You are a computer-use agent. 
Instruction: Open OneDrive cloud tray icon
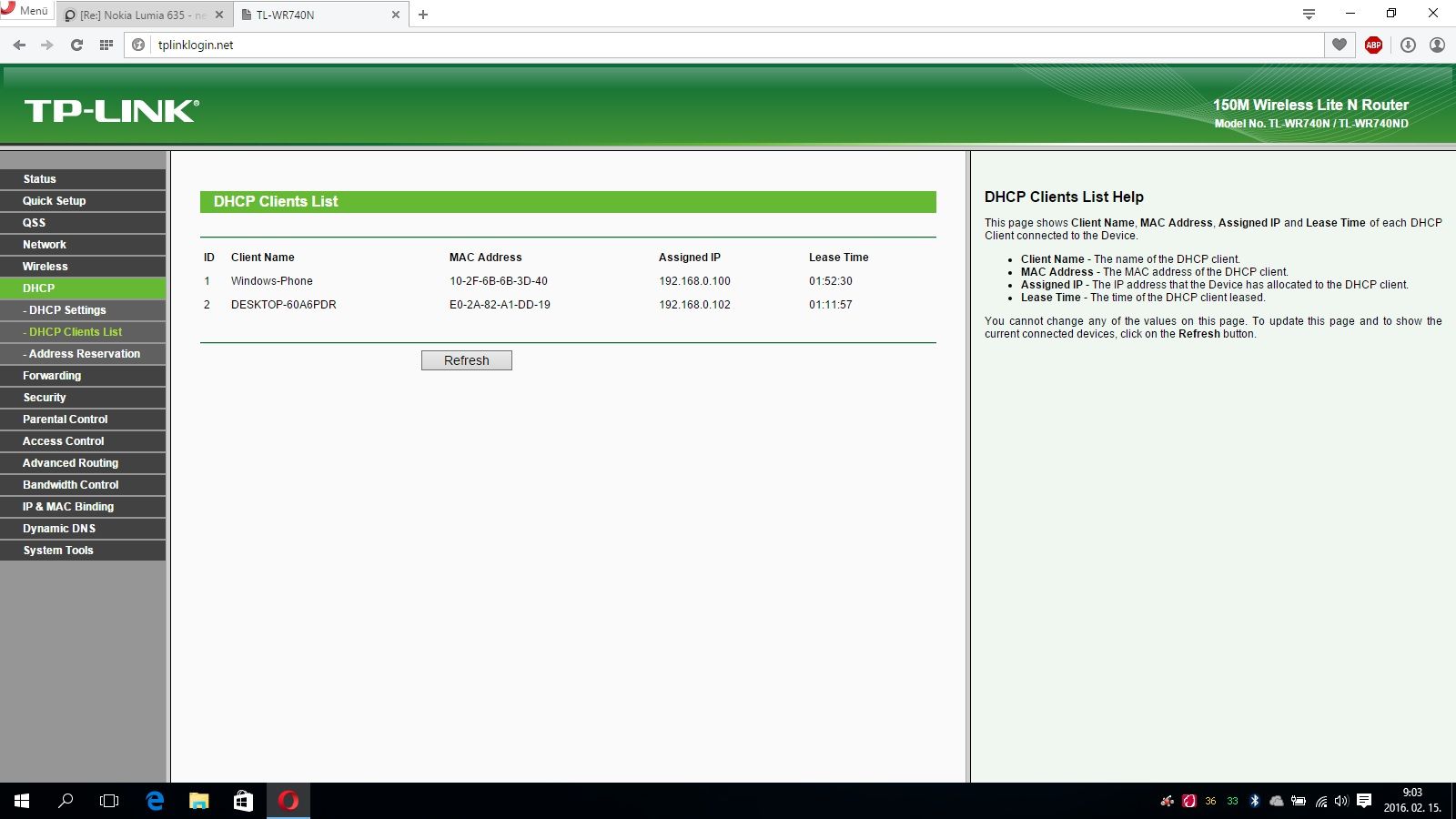1276,801
